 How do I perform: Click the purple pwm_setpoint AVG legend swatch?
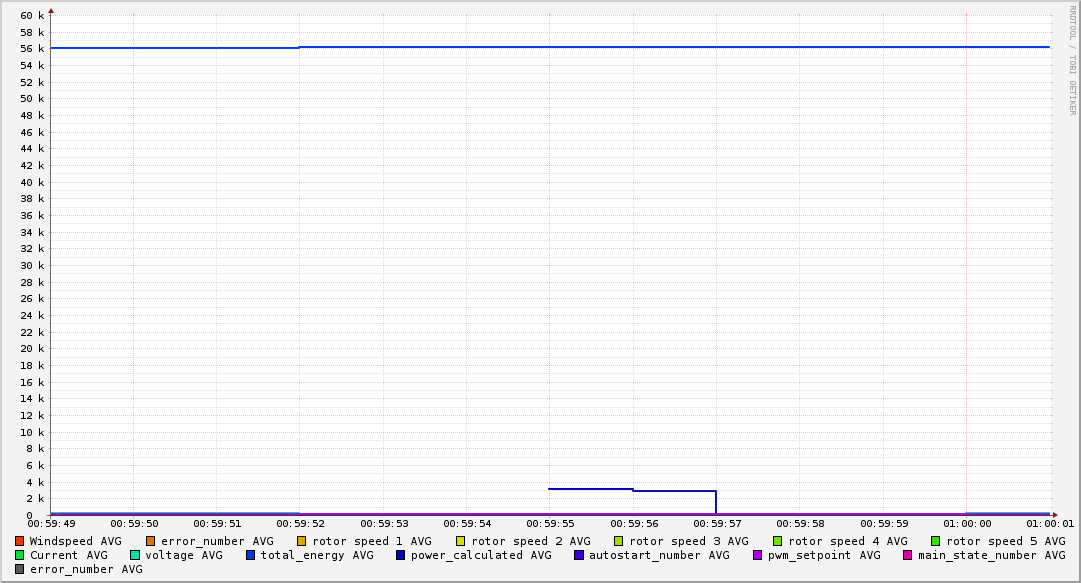(x=757, y=555)
